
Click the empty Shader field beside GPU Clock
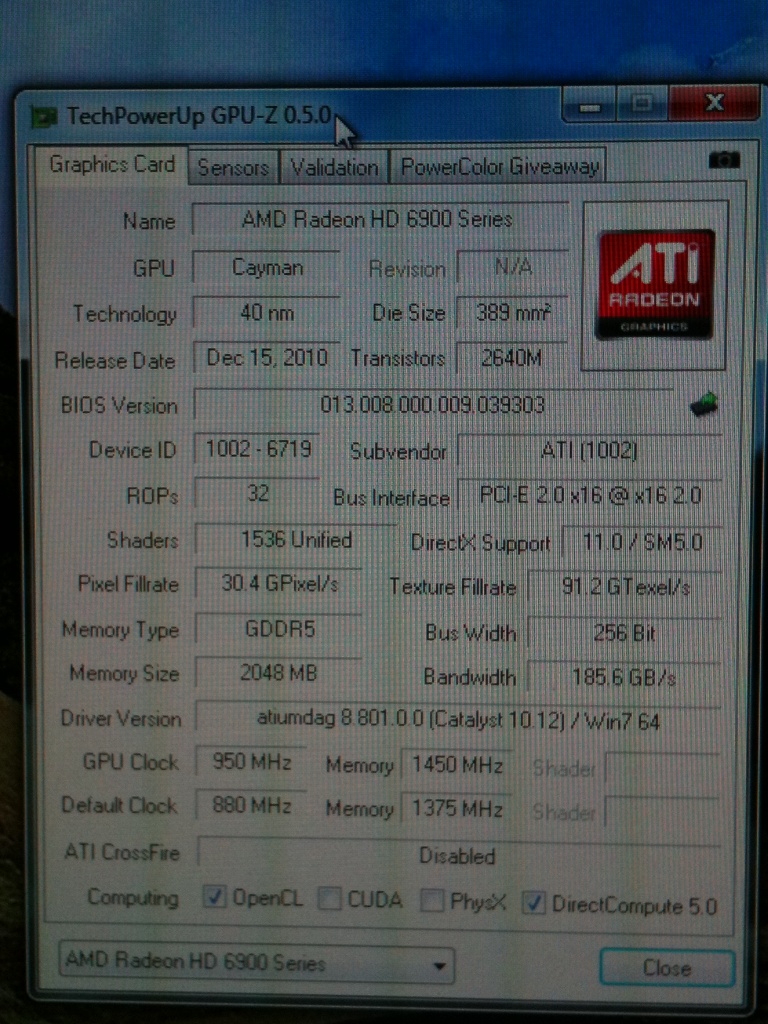662,768
